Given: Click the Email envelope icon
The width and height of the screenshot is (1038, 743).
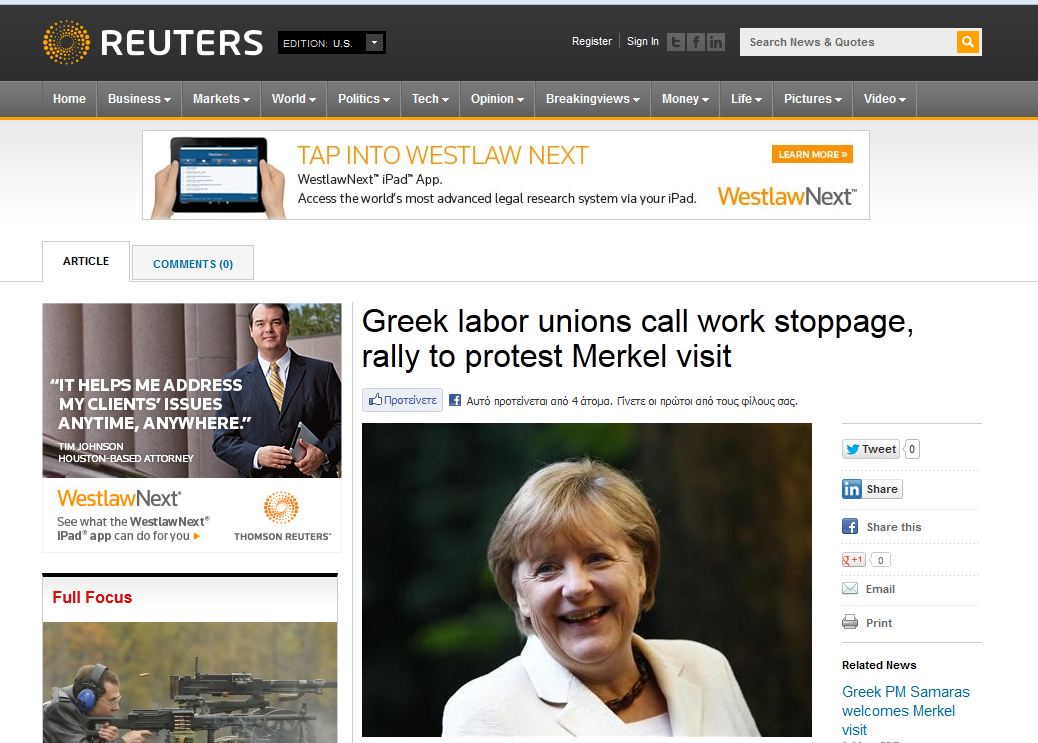Looking at the screenshot, I should point(850,588).
